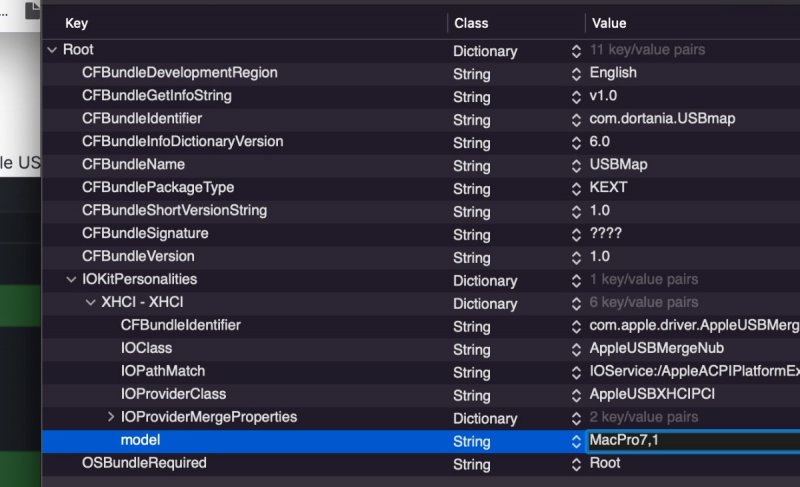Click the Value column header
Viewport: 800px width, 487px height.
pyautogui.click(x=610, y=22)
